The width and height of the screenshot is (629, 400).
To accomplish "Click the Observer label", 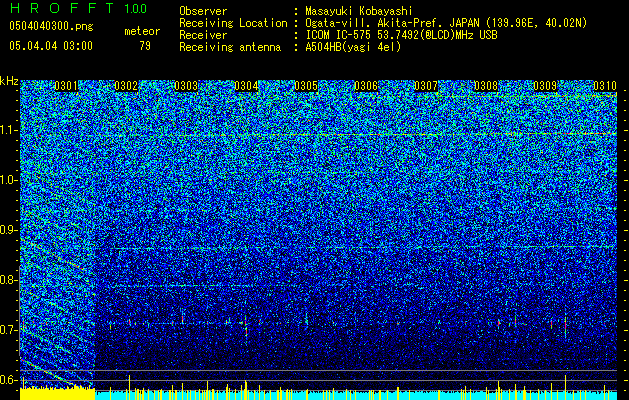I will point(203,11).
